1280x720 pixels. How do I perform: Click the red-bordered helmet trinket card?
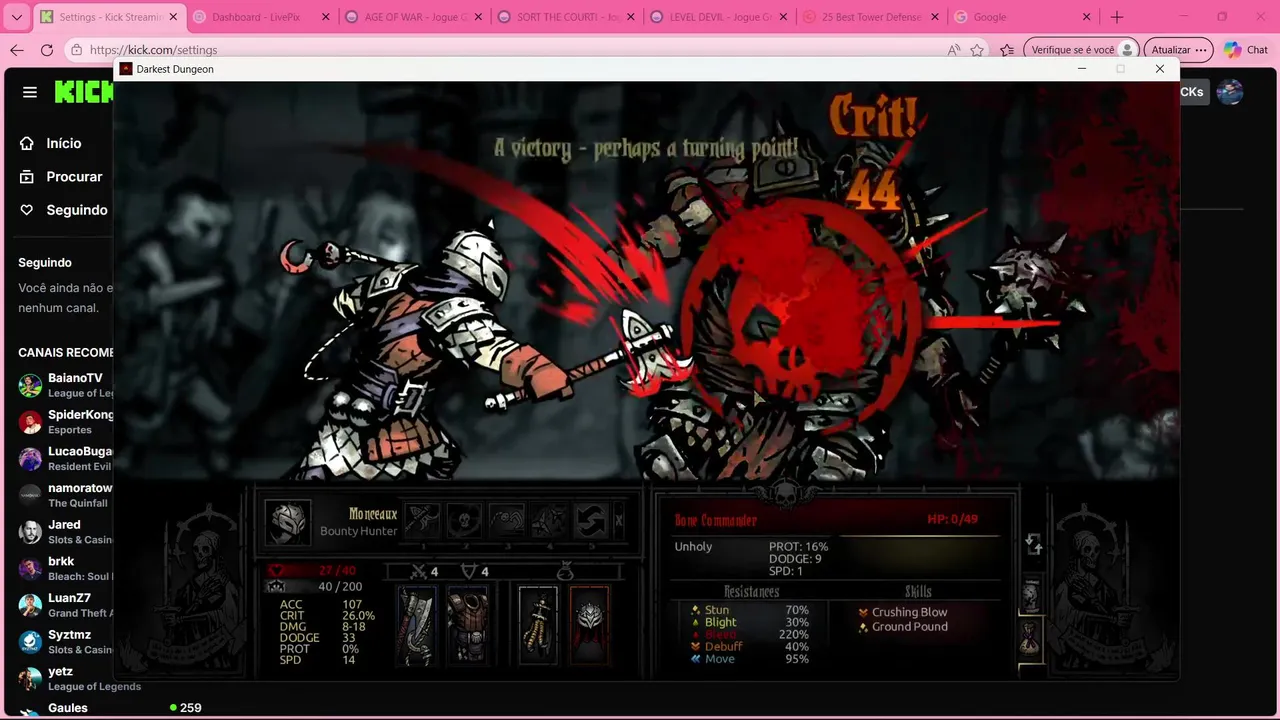tap(590, 624)
